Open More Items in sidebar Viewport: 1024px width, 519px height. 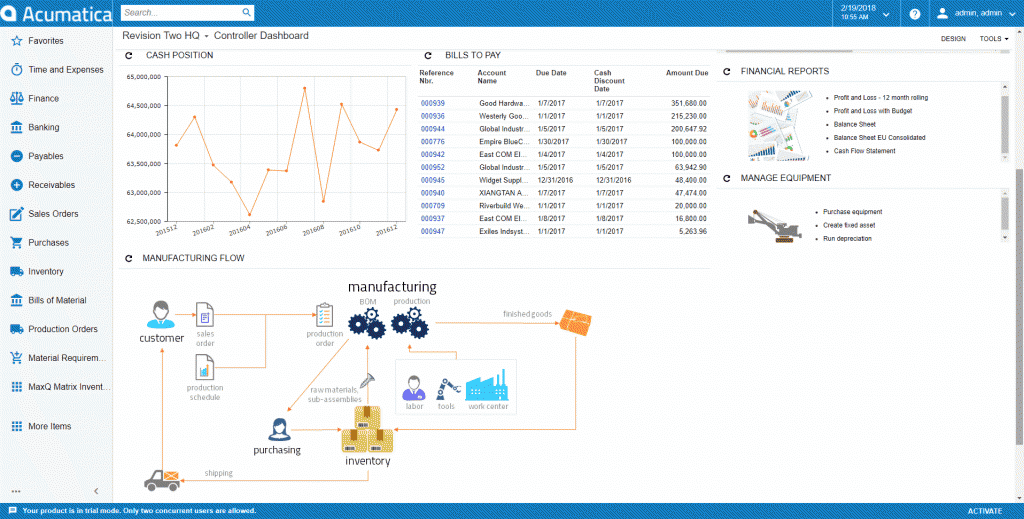click(49, 427)
